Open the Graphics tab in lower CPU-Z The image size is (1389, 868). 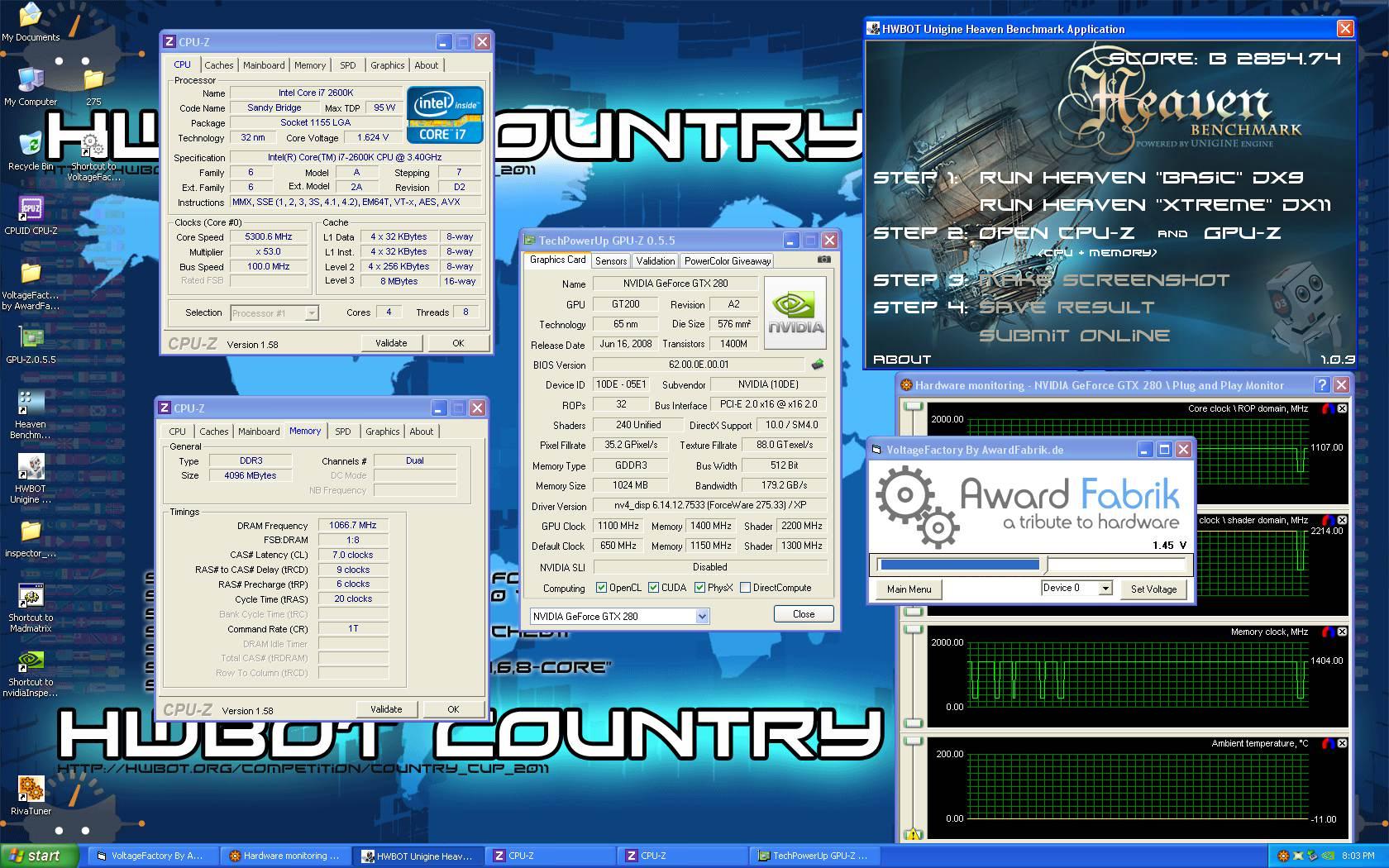[x=383, y=432]
